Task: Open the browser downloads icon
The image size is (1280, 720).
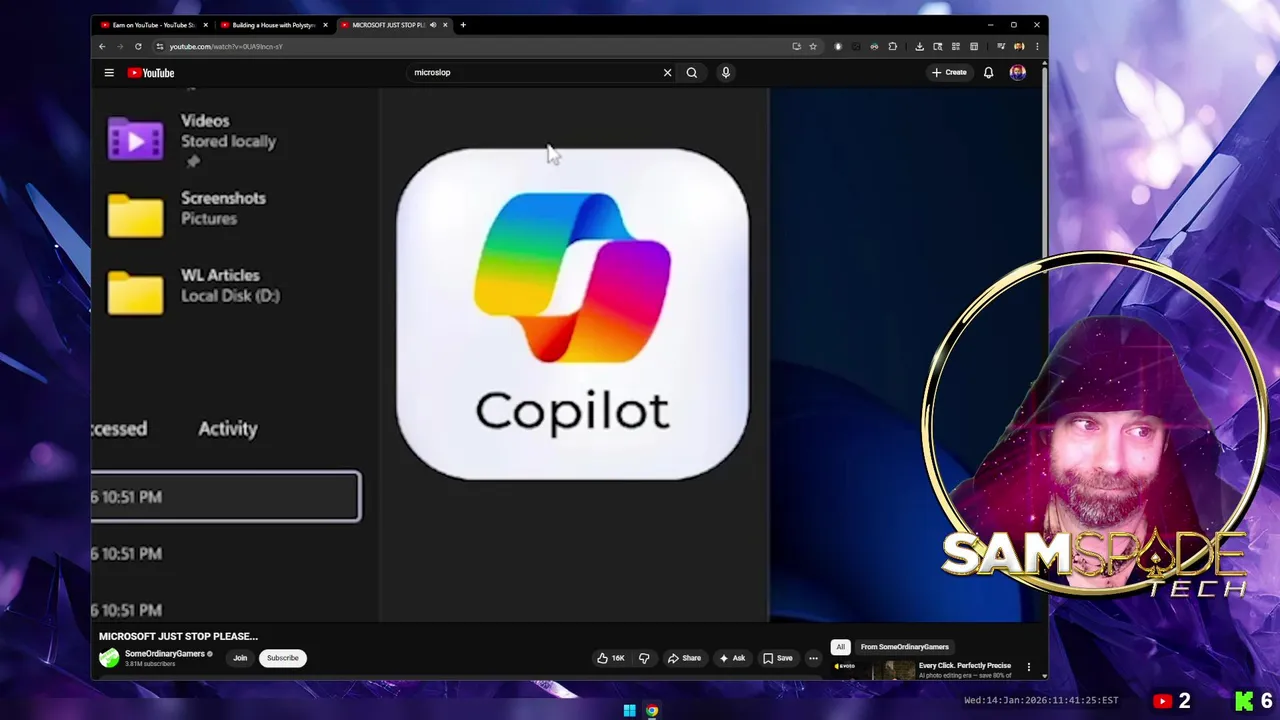Action: [x=919, y=46]
